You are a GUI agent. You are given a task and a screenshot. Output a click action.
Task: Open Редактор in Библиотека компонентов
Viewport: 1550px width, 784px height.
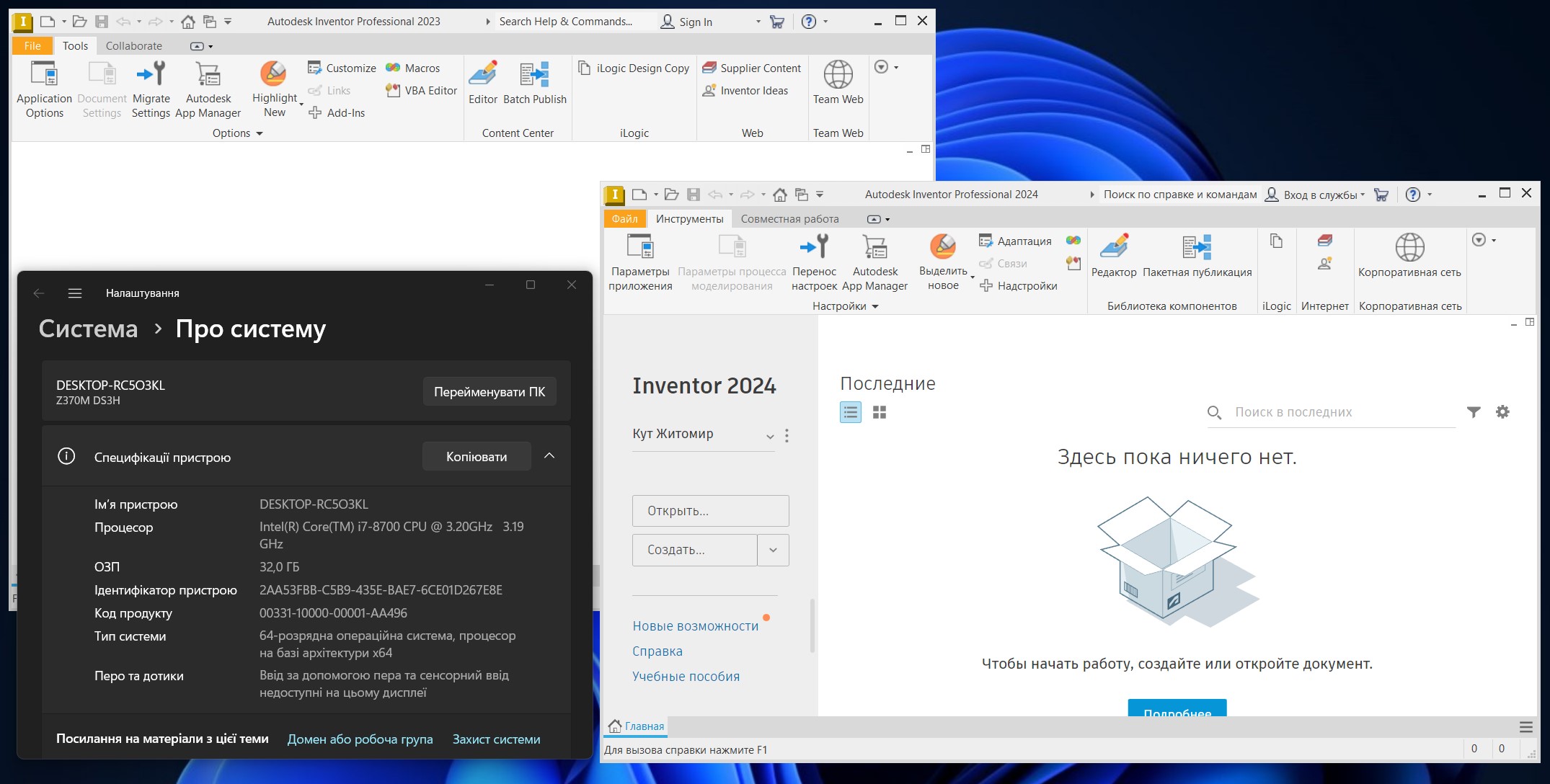pos(1114,256)
